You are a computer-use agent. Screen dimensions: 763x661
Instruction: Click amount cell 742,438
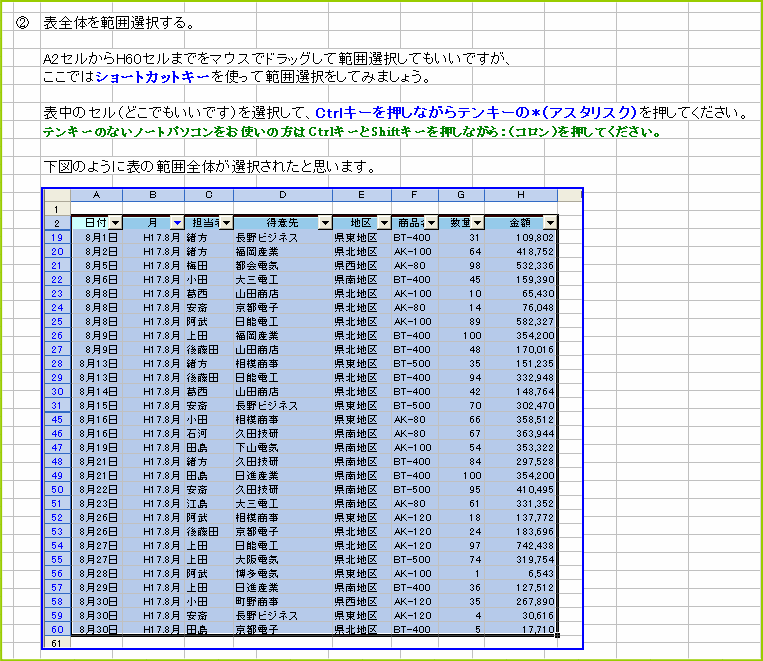pyautogui.click(x=521, y=546)
